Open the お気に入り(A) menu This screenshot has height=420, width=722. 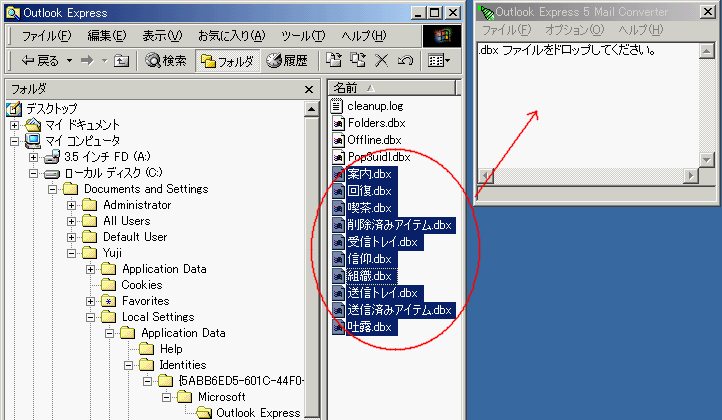[x=232, y=35]
